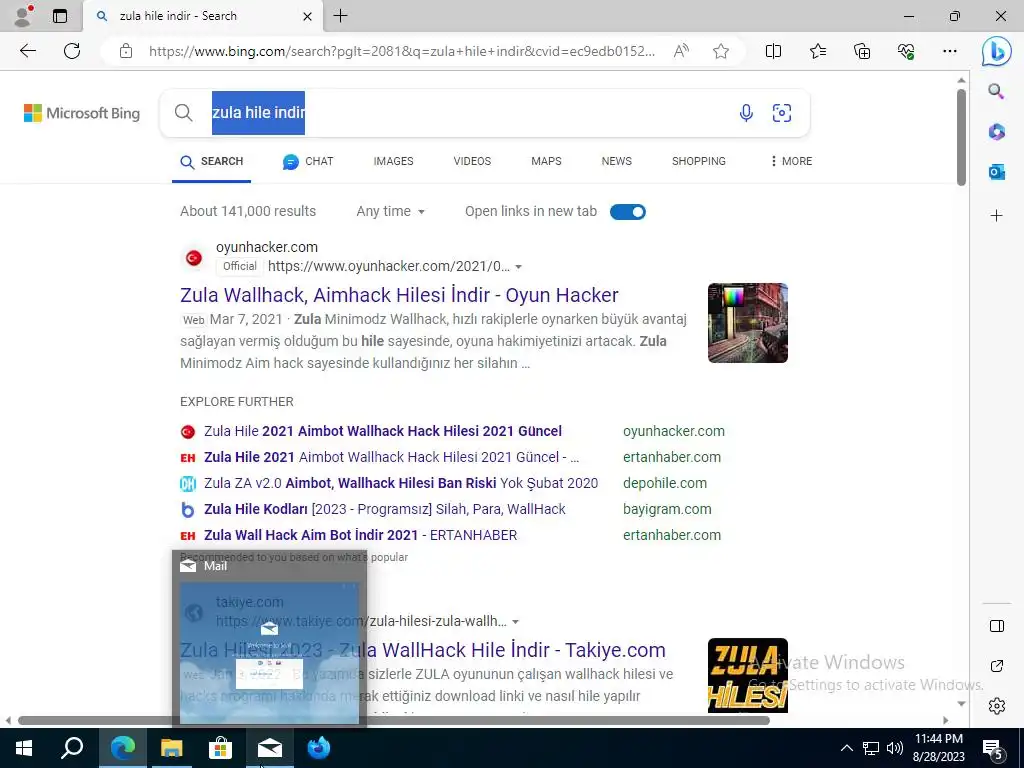The height and width of the screenshot is (768, 1024).
Task: Open Collections icon in toolbar
Action: pyautogui.click(x=862, y=51)
